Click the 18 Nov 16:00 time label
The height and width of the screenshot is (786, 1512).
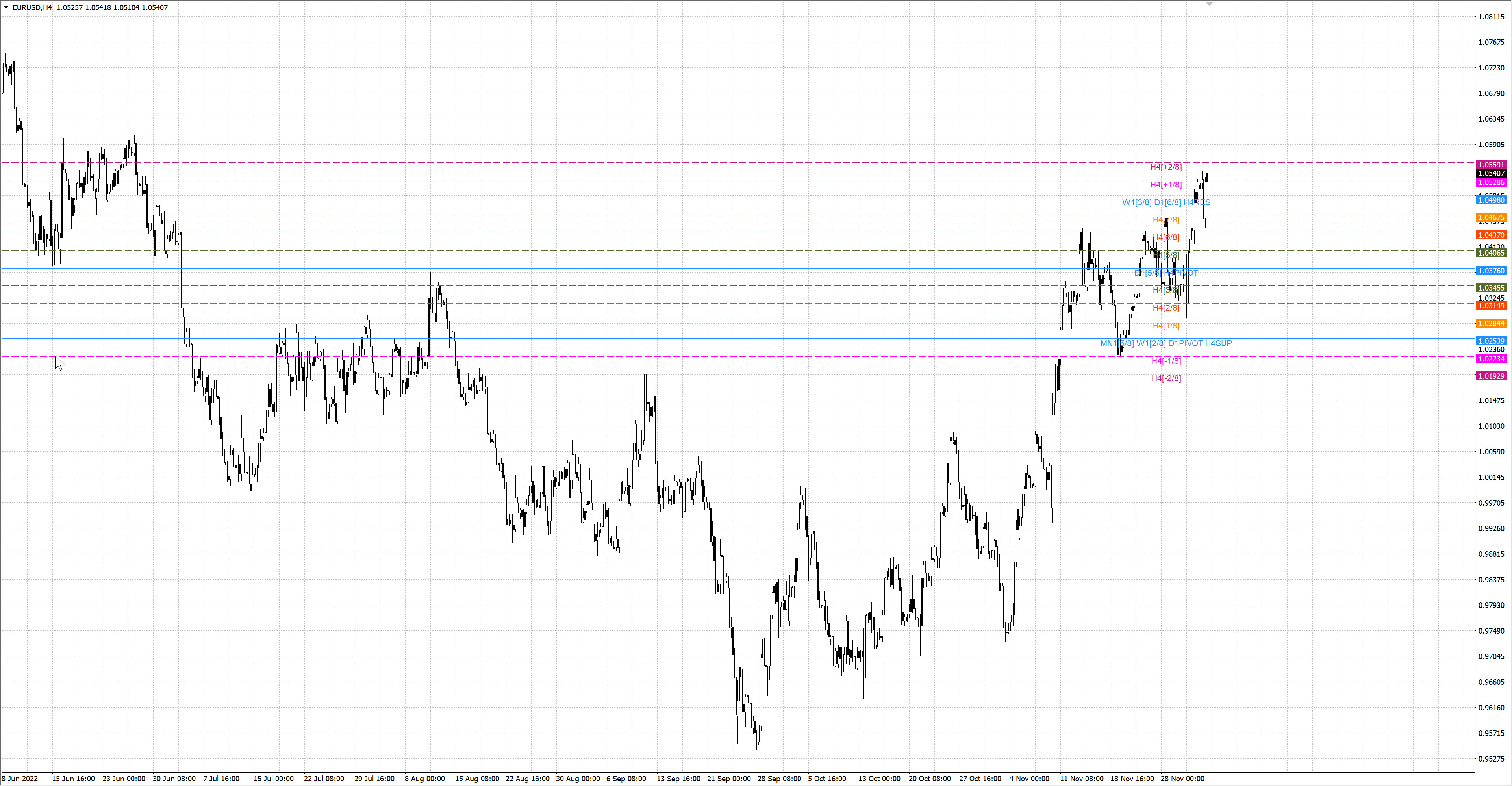coord(1132,779)
